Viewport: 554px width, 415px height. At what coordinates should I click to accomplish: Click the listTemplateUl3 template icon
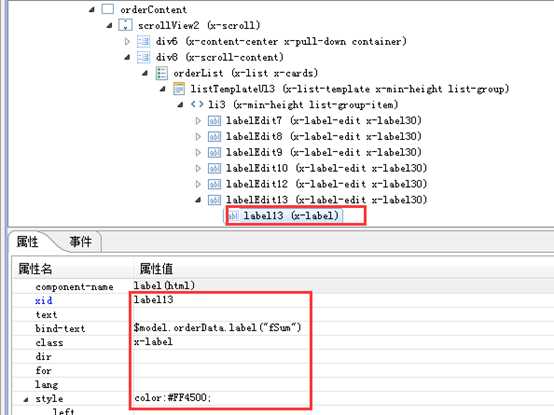pyautogui.click(x=179, y=89)
